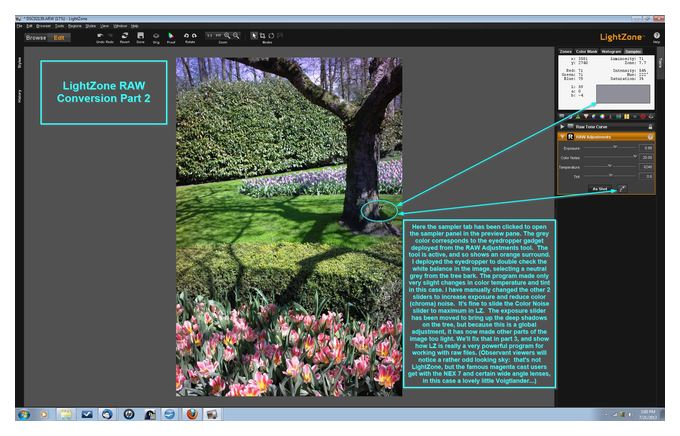Open the Styles side panel
Screen dimensions: 680x436
point(19,62)
